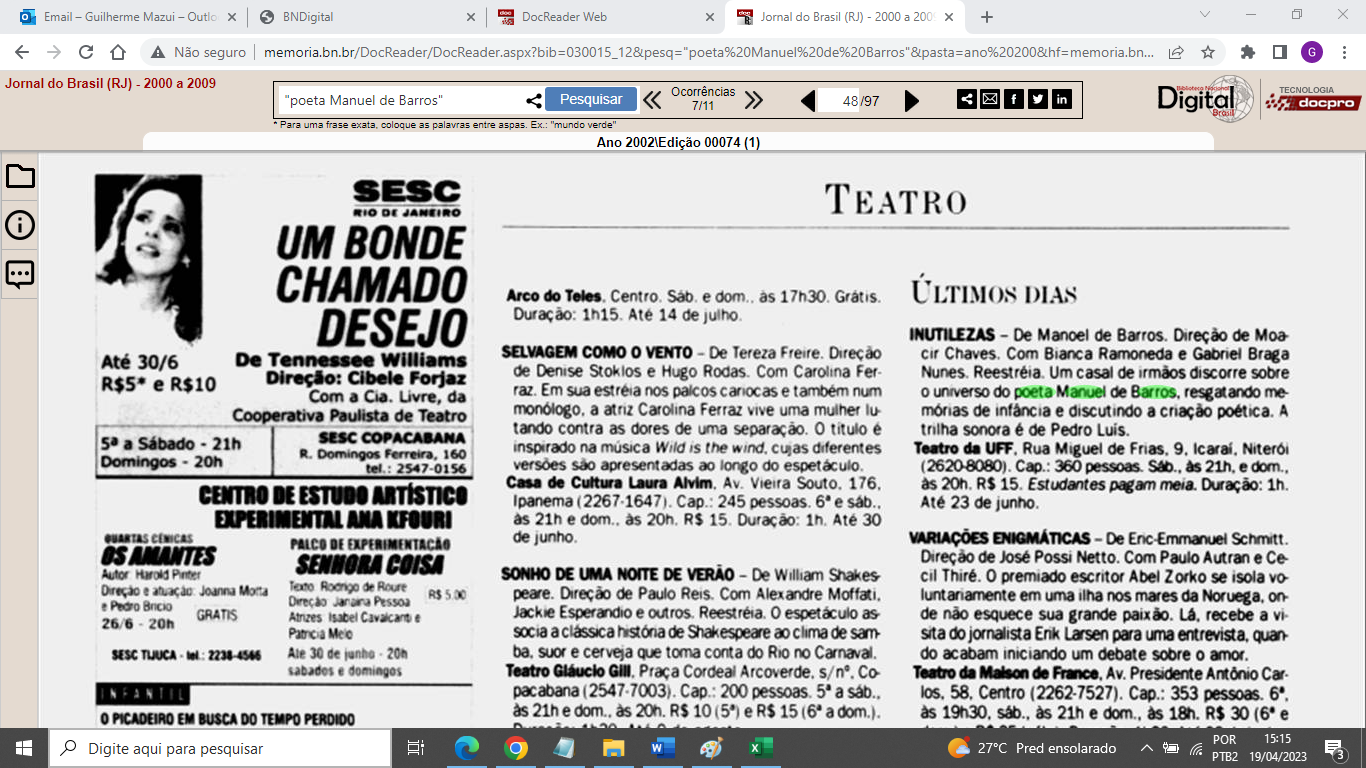Open the notification center icon

pyautogui.click(x=1336, y=748)
